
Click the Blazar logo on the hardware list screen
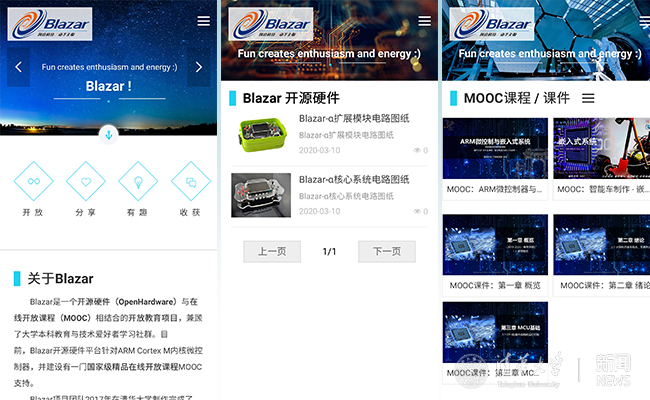(272, 22)
